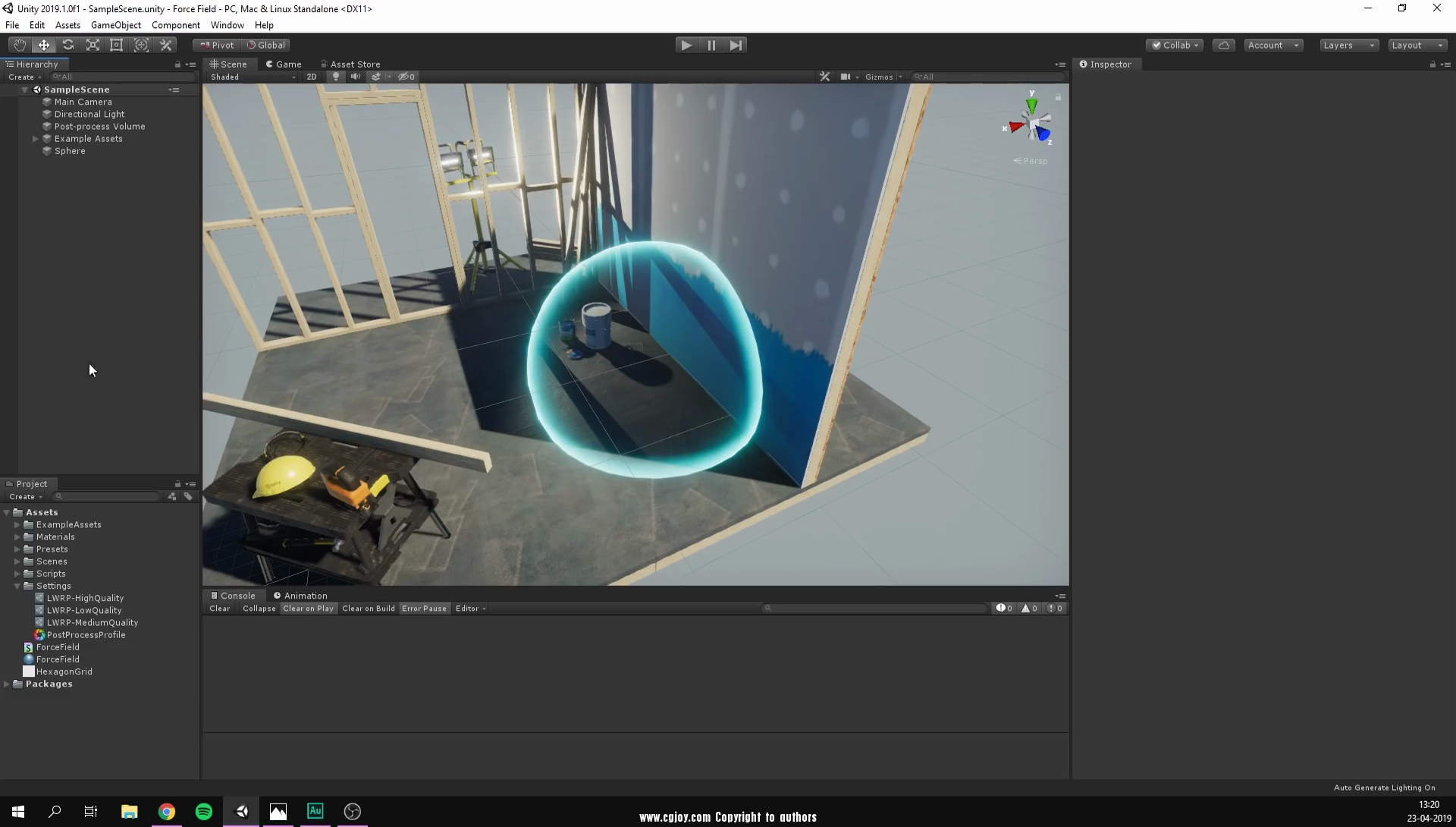This screenshot has width=1456, height=827.
Task: Toggle info message filter in Console
Action: [x=1004, y=608]
